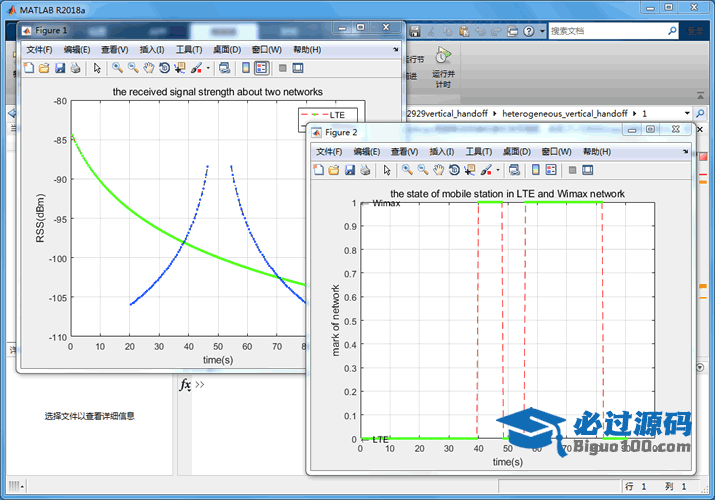
Task: Click dock arrow at Figure 1 menu bar end
Action: 395,49
